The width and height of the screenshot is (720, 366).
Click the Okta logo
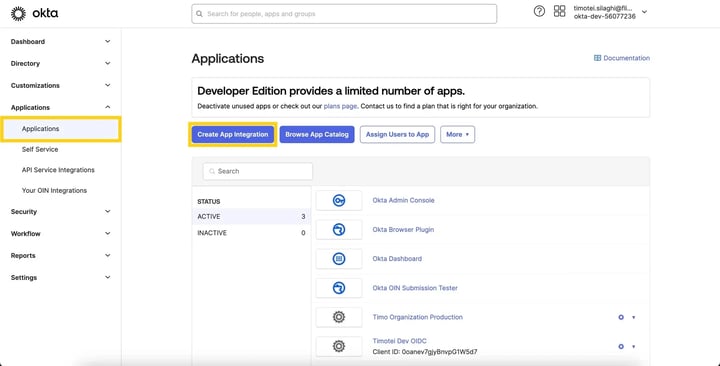(x=34, y=14)
